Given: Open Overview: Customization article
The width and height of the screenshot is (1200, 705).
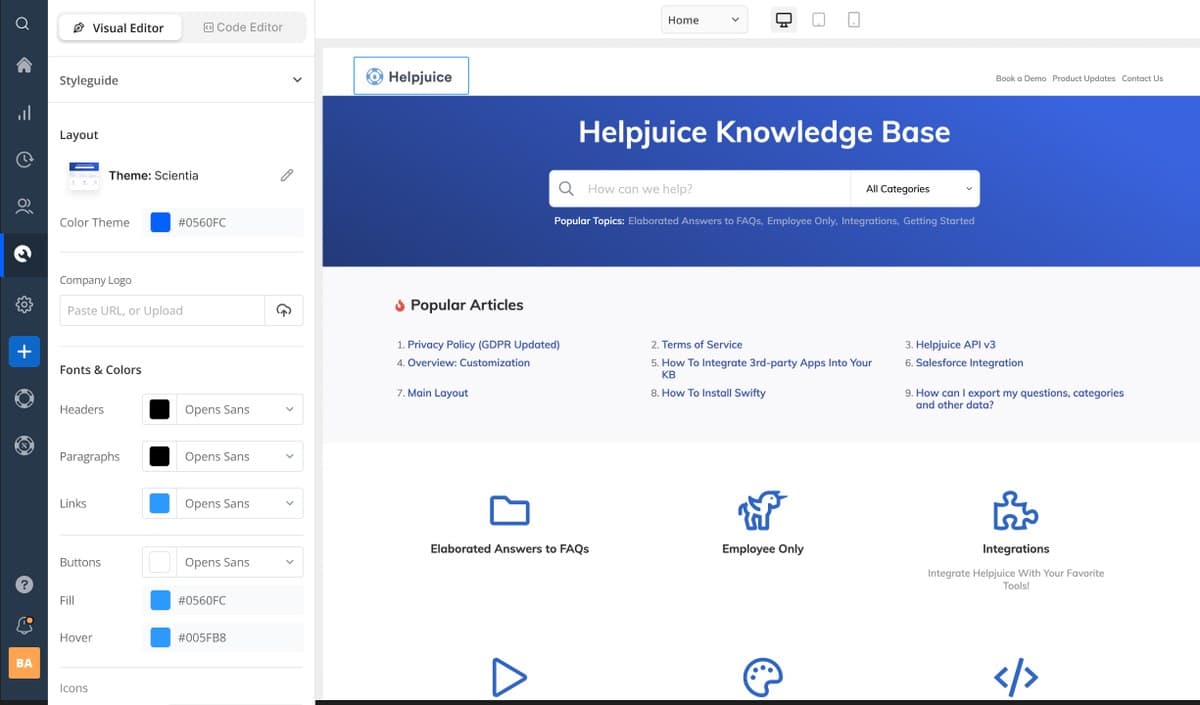Looking at the screenshot, I should click(469, 363).
